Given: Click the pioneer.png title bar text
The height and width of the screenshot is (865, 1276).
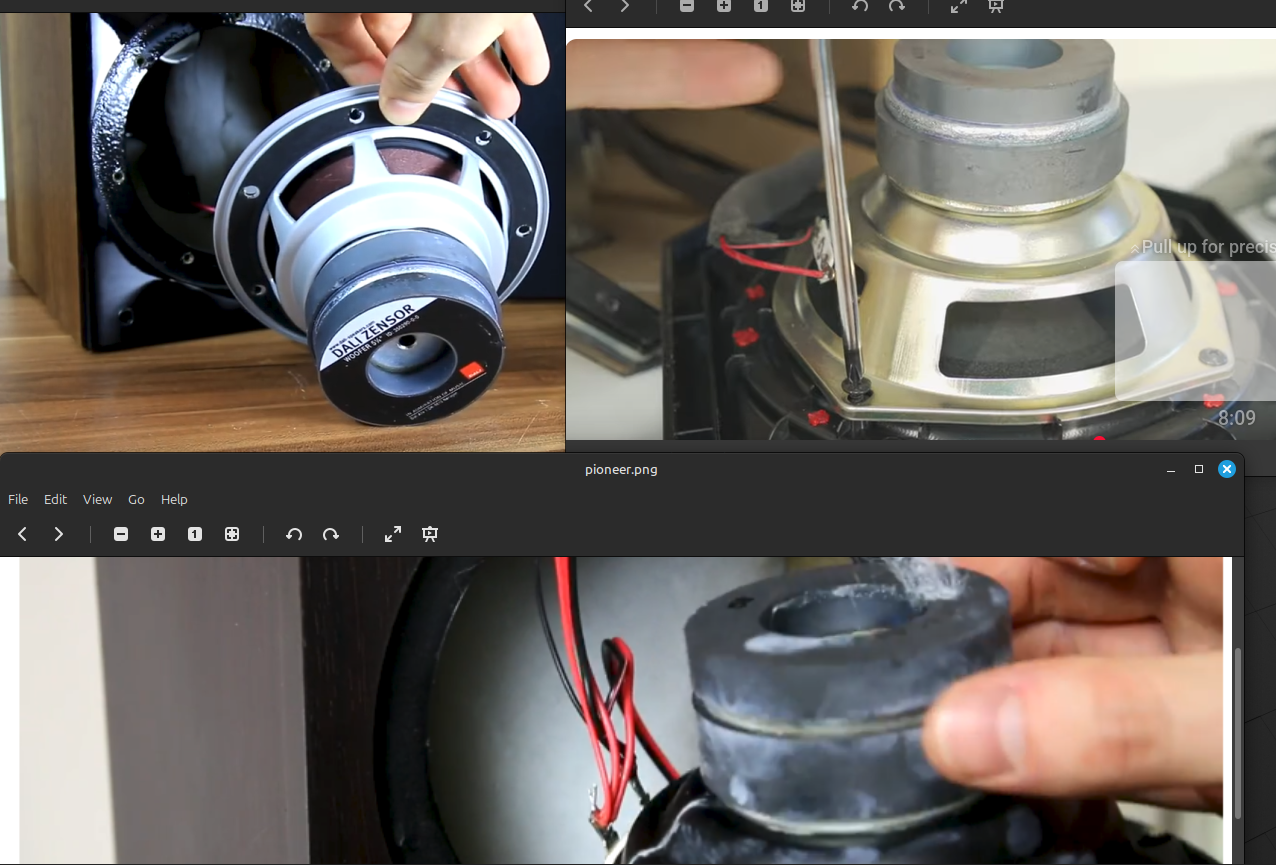Looking at the screenshot, I should (x=621, y=469).
